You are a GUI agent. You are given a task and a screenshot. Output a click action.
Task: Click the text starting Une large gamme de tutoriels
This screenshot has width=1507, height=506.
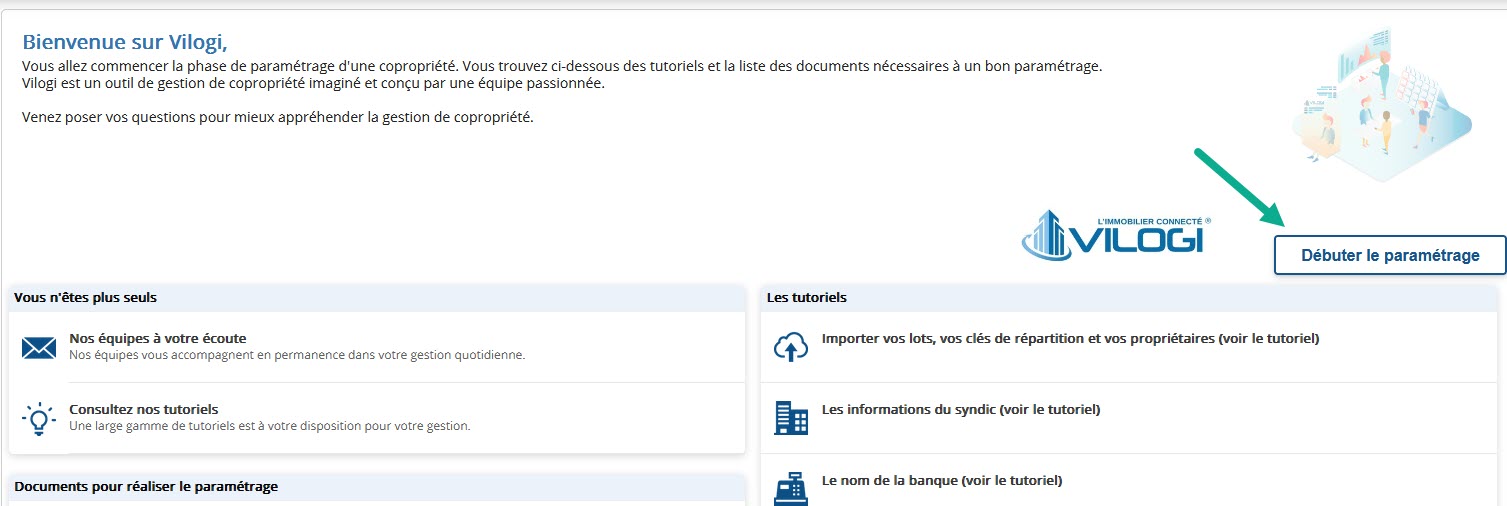269,426
